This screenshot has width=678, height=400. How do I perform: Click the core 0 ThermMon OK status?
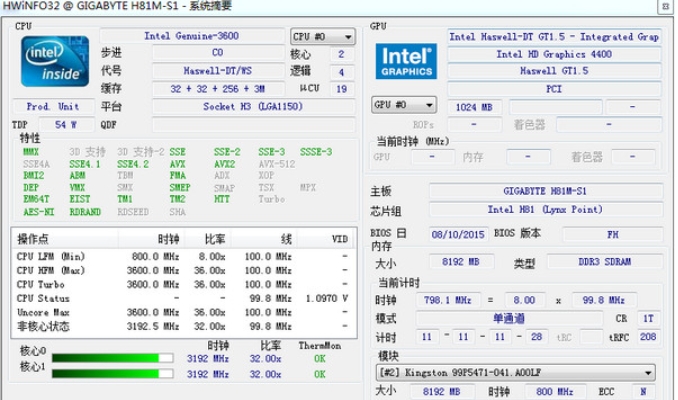pyautogui.click(x=320, y=359)
